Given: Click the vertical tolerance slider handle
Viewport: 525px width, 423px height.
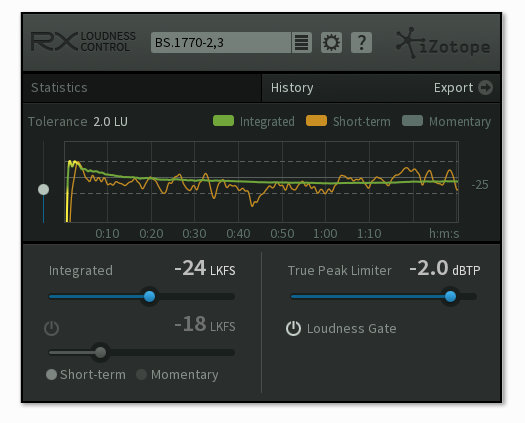Looking at the screenshot, I should [x=44, y=190].
